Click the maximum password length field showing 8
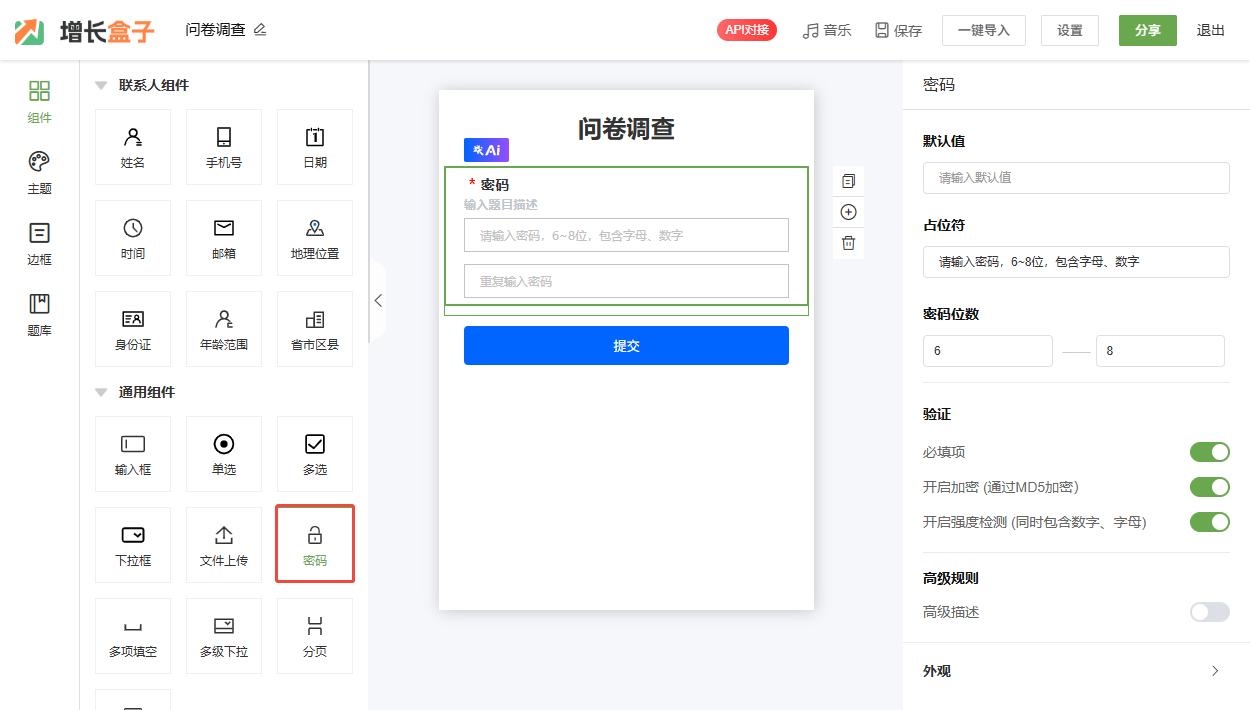 point(1160,351)
